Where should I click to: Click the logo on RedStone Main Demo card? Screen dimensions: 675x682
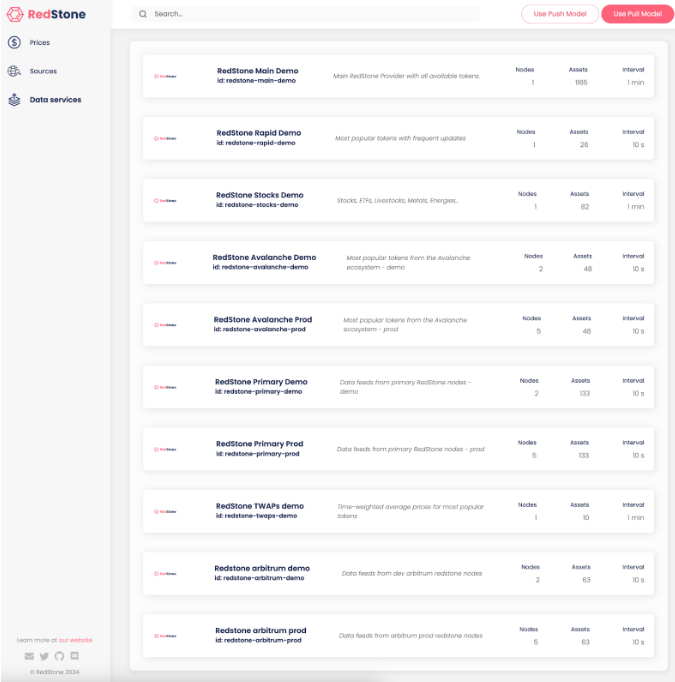[x=165, y=76]
